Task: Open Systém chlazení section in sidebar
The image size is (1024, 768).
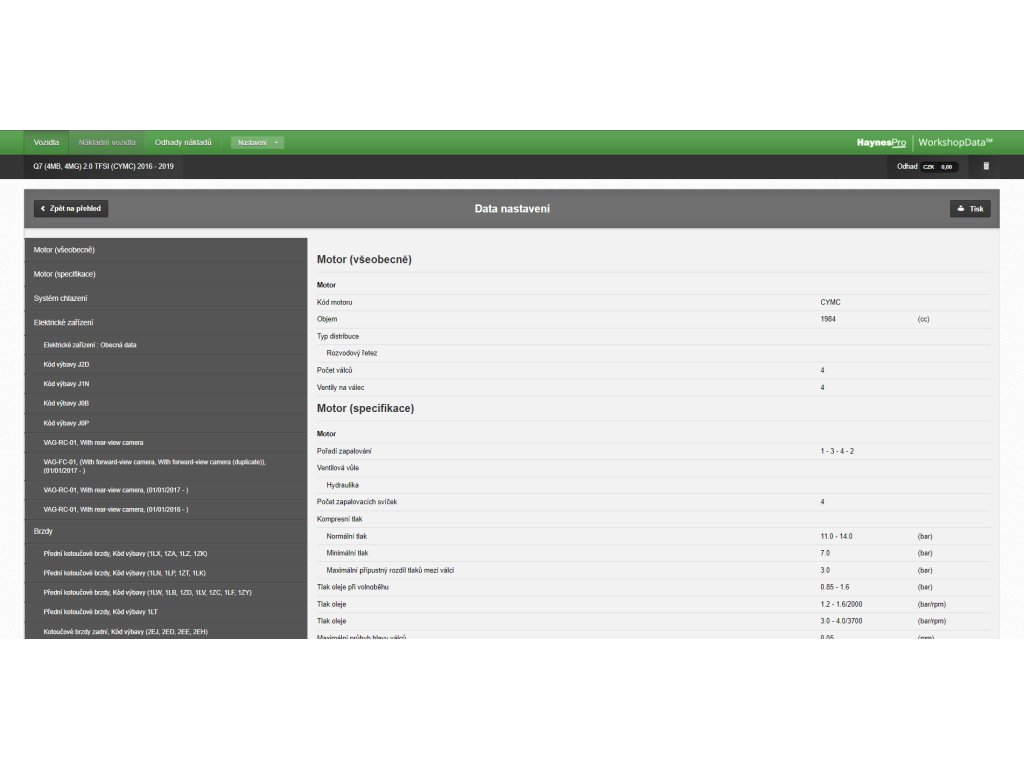Action: point(61,298)
